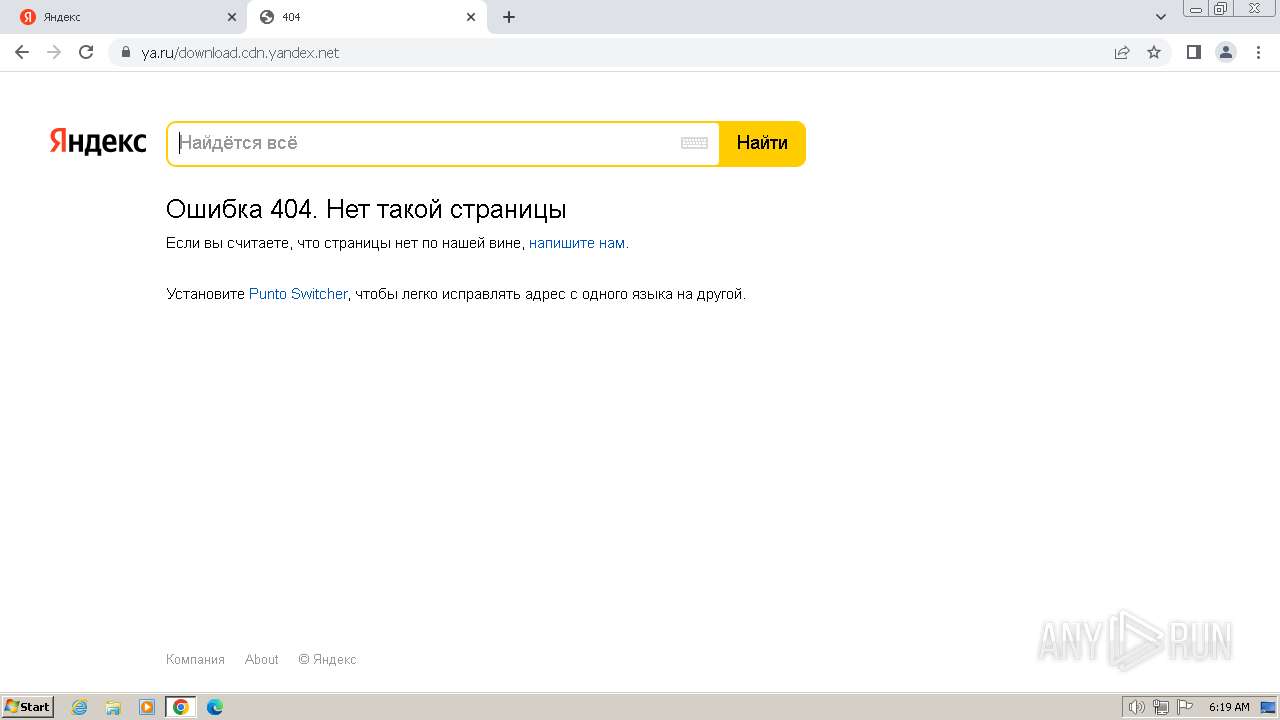Image resolution: width=1280 pixels, height=720 pixels.
Task: Close the Яндекс tab
Action: (232, 17)
